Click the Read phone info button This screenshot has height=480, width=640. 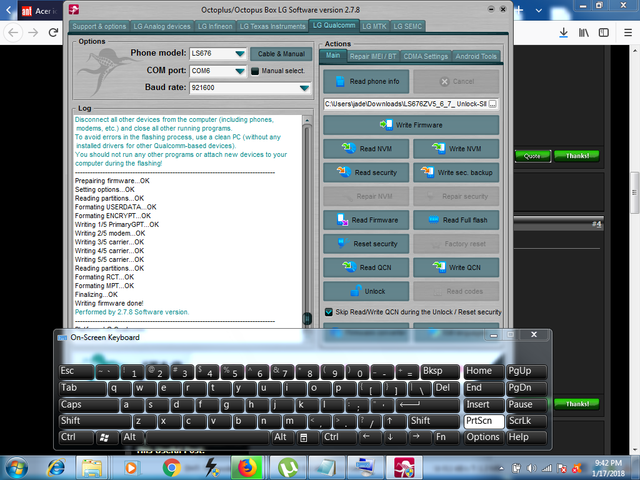pos(366,82)
